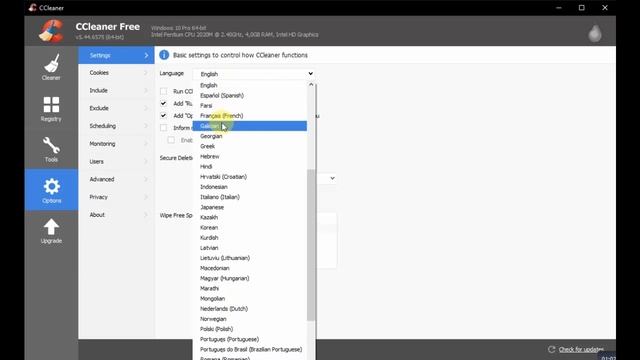Open the Monitoring options tab
Image resolution: width=640 pixels, height=360 pixels.
(116, 144)
